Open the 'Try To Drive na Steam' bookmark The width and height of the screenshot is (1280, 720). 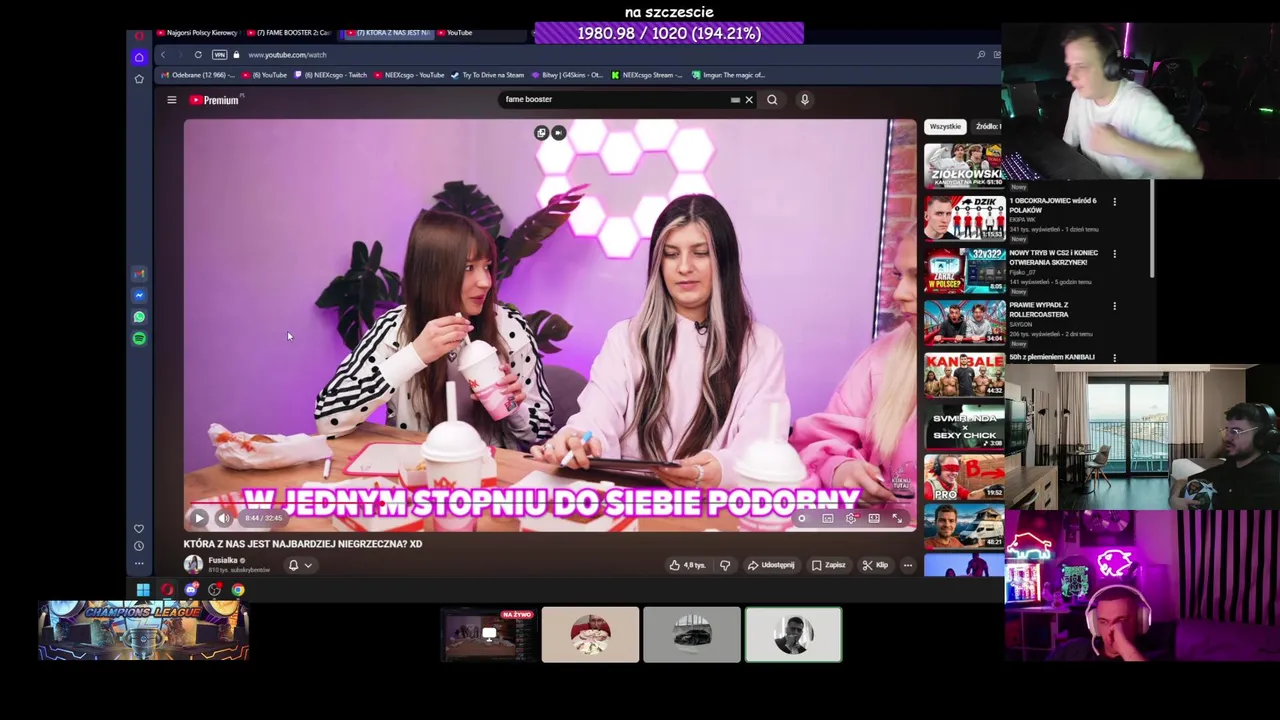(488, 75)
